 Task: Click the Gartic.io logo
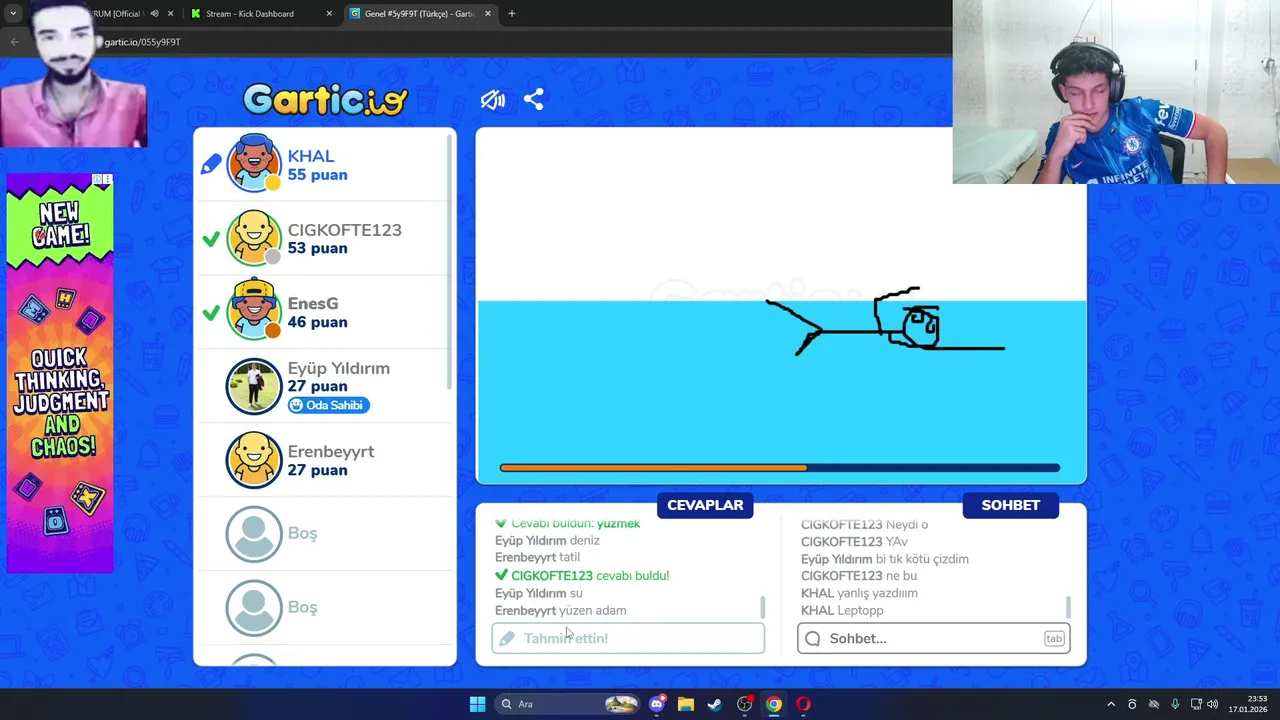coord(325,99)
